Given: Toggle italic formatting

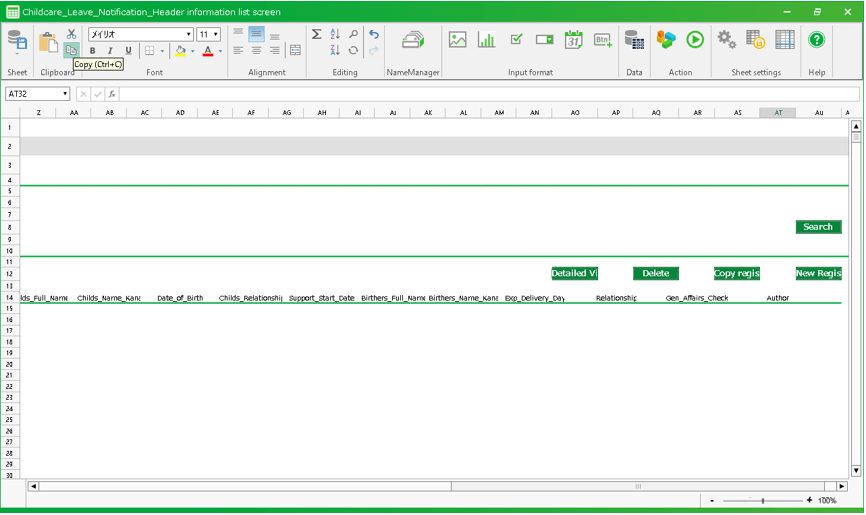Looking at the screenshot, I should pos(110,51).
